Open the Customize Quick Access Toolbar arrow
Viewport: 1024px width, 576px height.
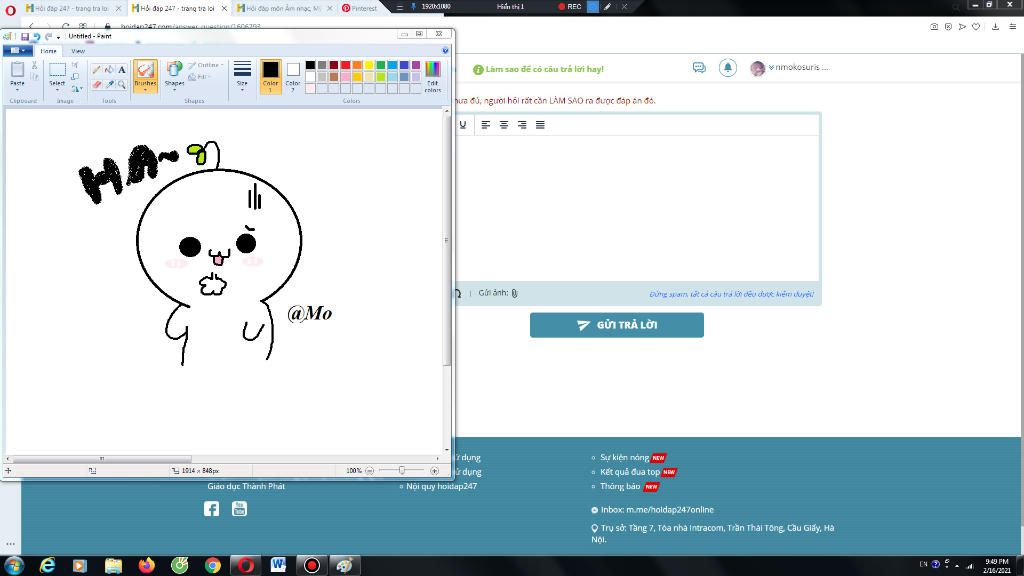[58, 37]
